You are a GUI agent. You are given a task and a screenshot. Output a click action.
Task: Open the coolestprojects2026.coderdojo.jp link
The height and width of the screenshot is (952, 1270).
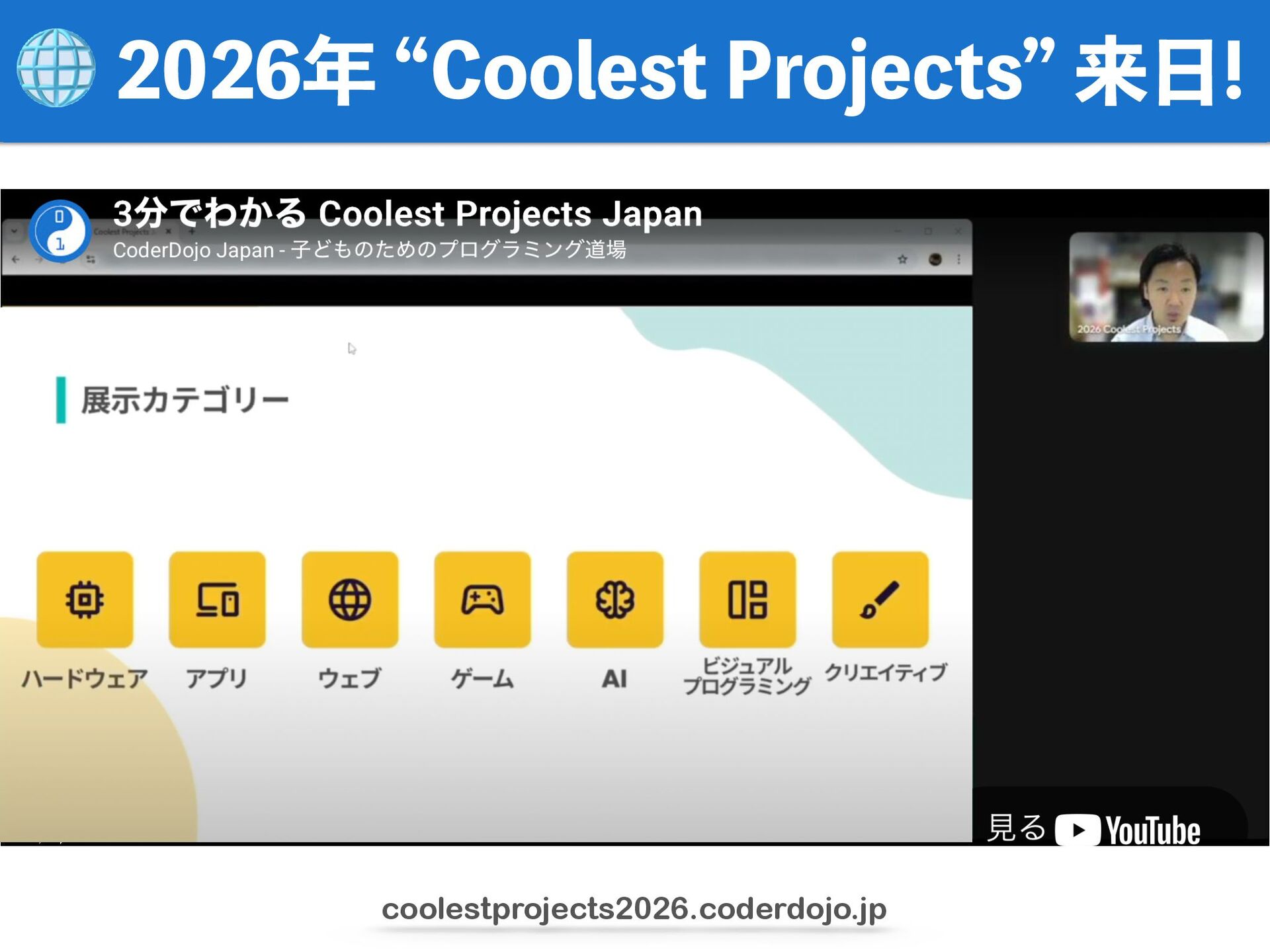click(x=634, y=908)
